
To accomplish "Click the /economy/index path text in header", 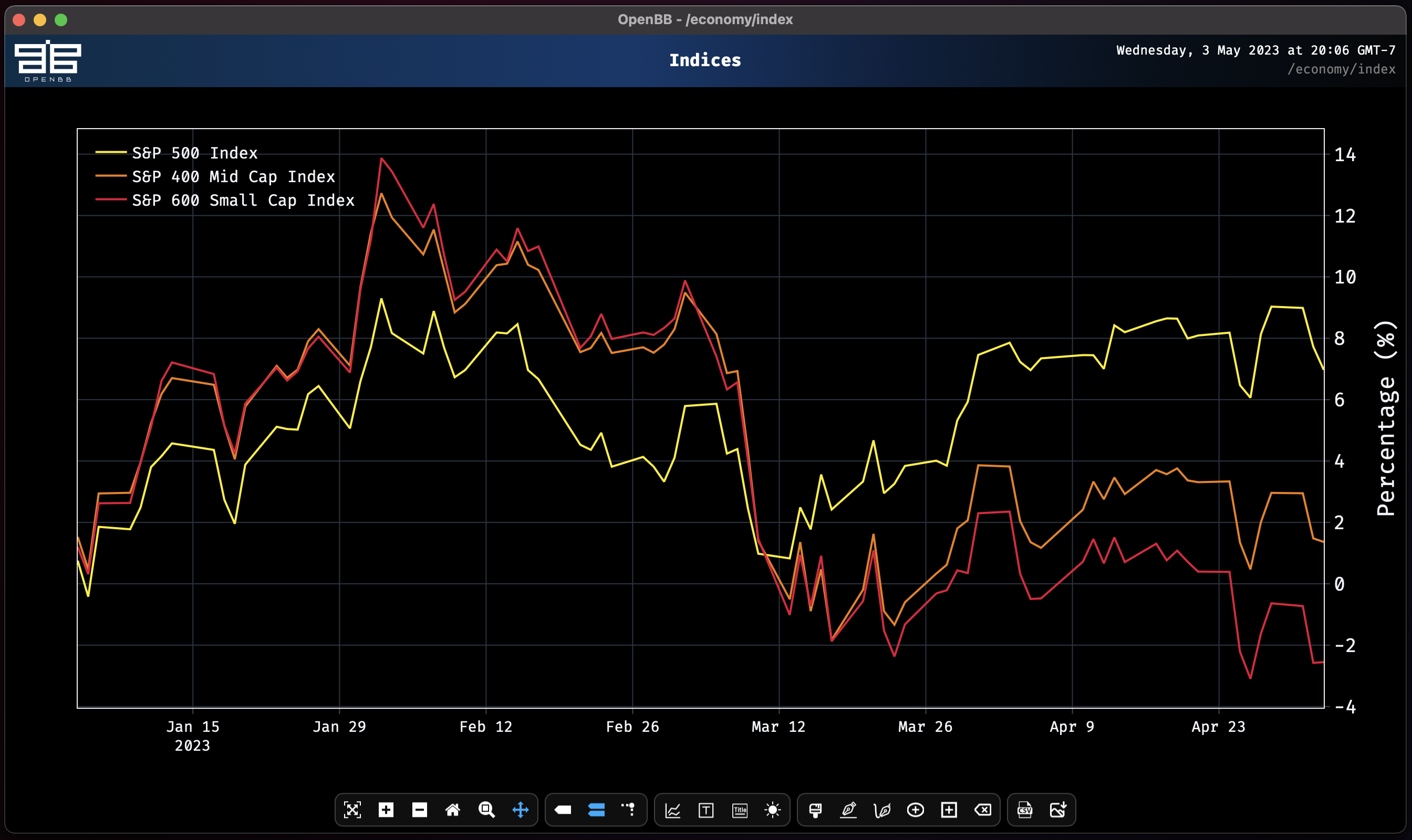I will point(1341,69).
